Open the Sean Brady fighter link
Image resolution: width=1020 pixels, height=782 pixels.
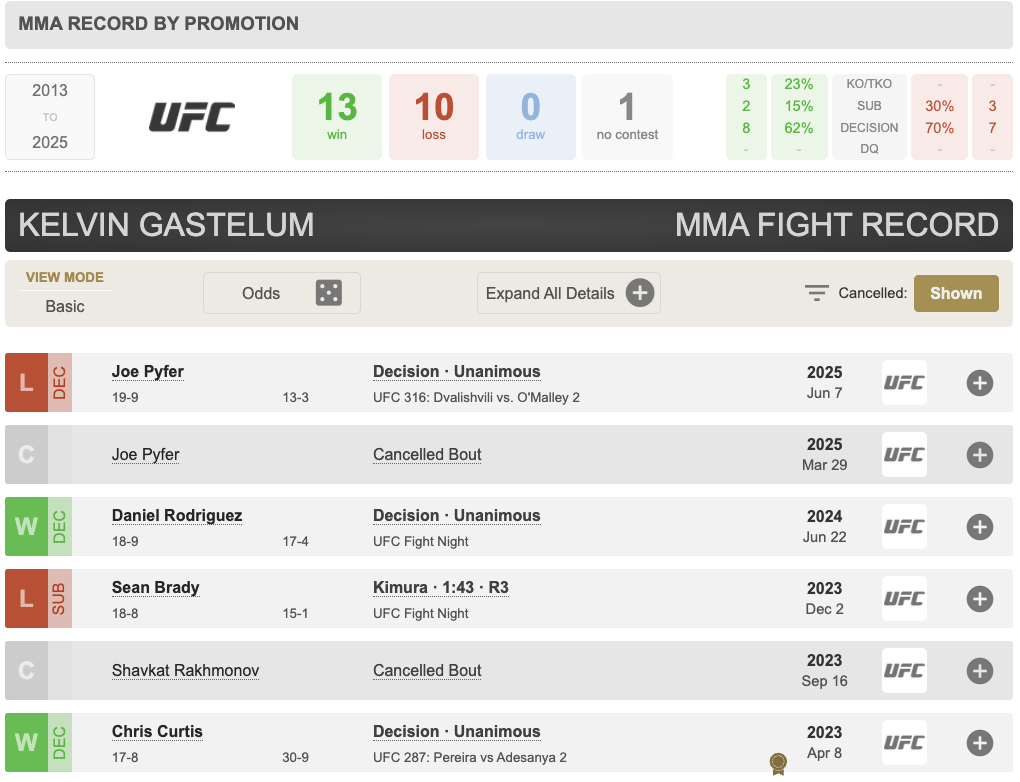click(x=155, y=587)
